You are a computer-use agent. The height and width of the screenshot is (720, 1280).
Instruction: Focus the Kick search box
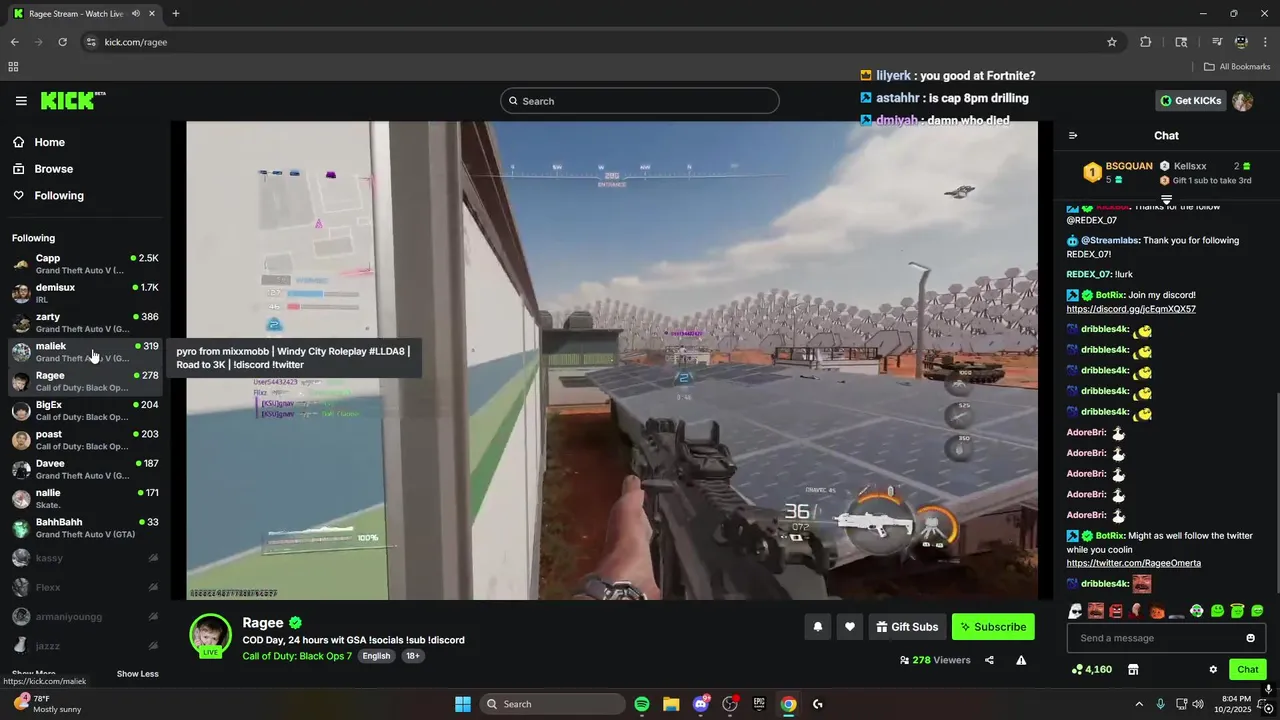(639, 101)
